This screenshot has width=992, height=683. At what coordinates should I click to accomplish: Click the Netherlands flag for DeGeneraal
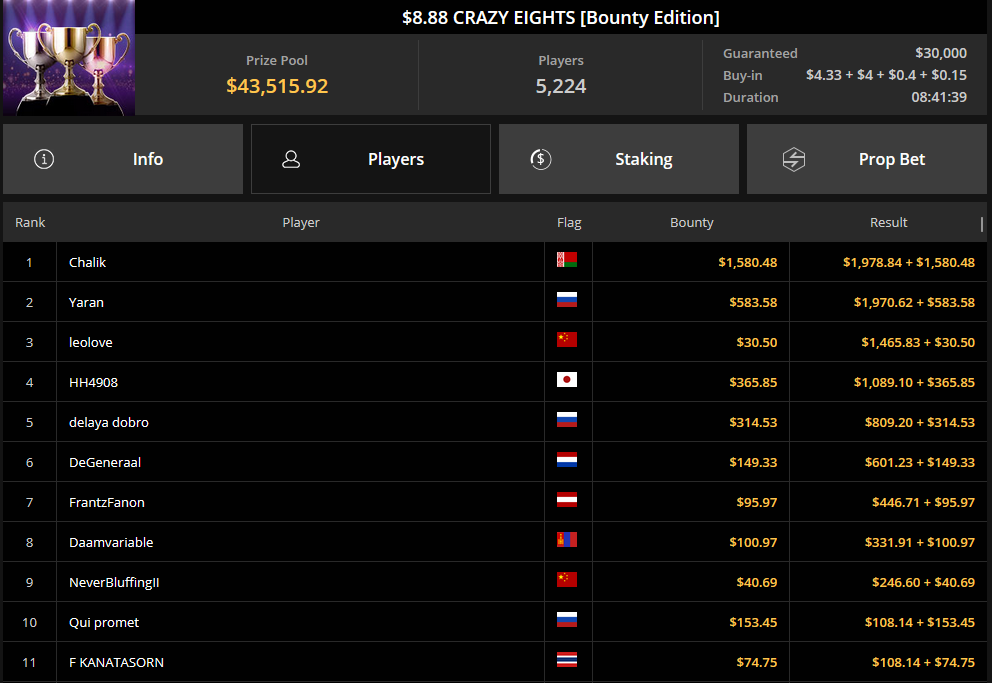point(567,460)
